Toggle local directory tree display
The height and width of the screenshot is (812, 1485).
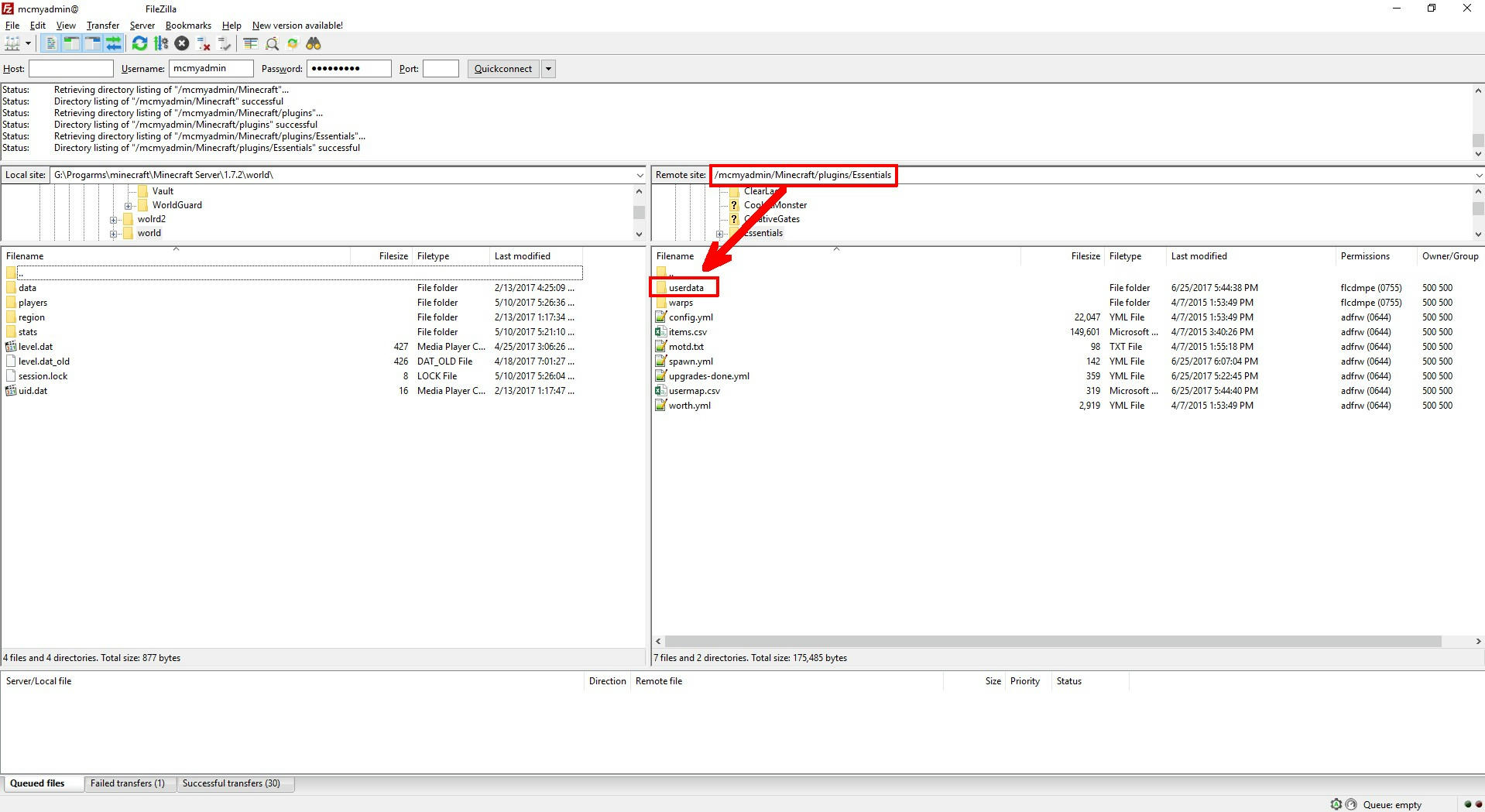71,43
